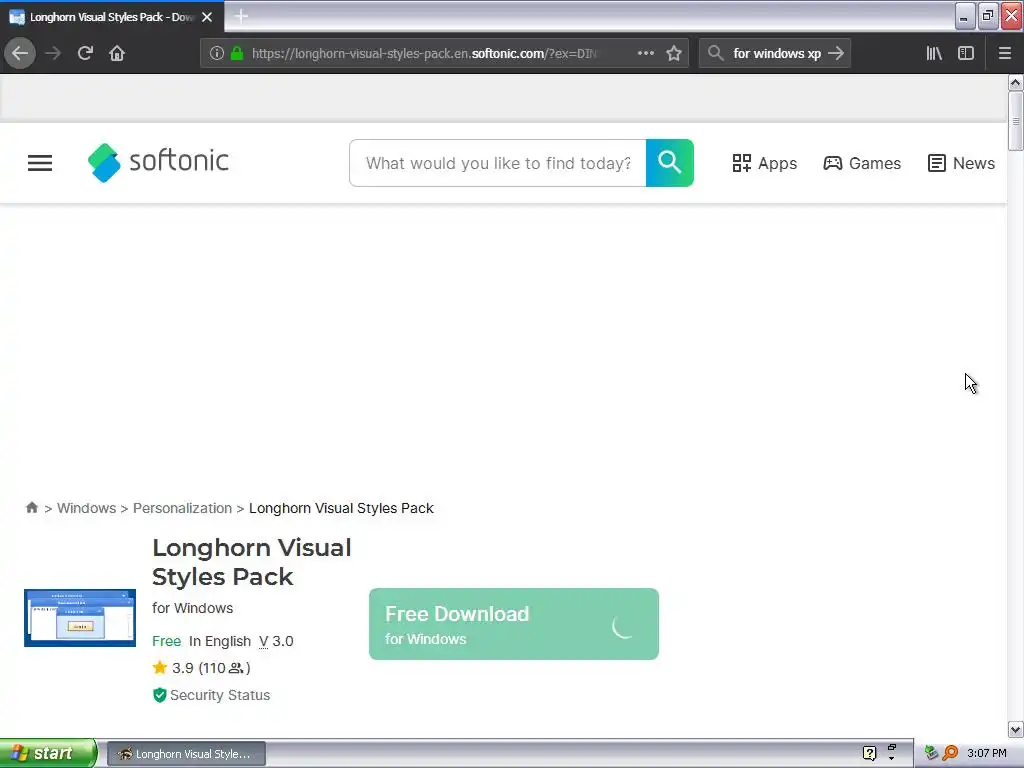Click the safely remove hardware tray icon

coord(931,753)
